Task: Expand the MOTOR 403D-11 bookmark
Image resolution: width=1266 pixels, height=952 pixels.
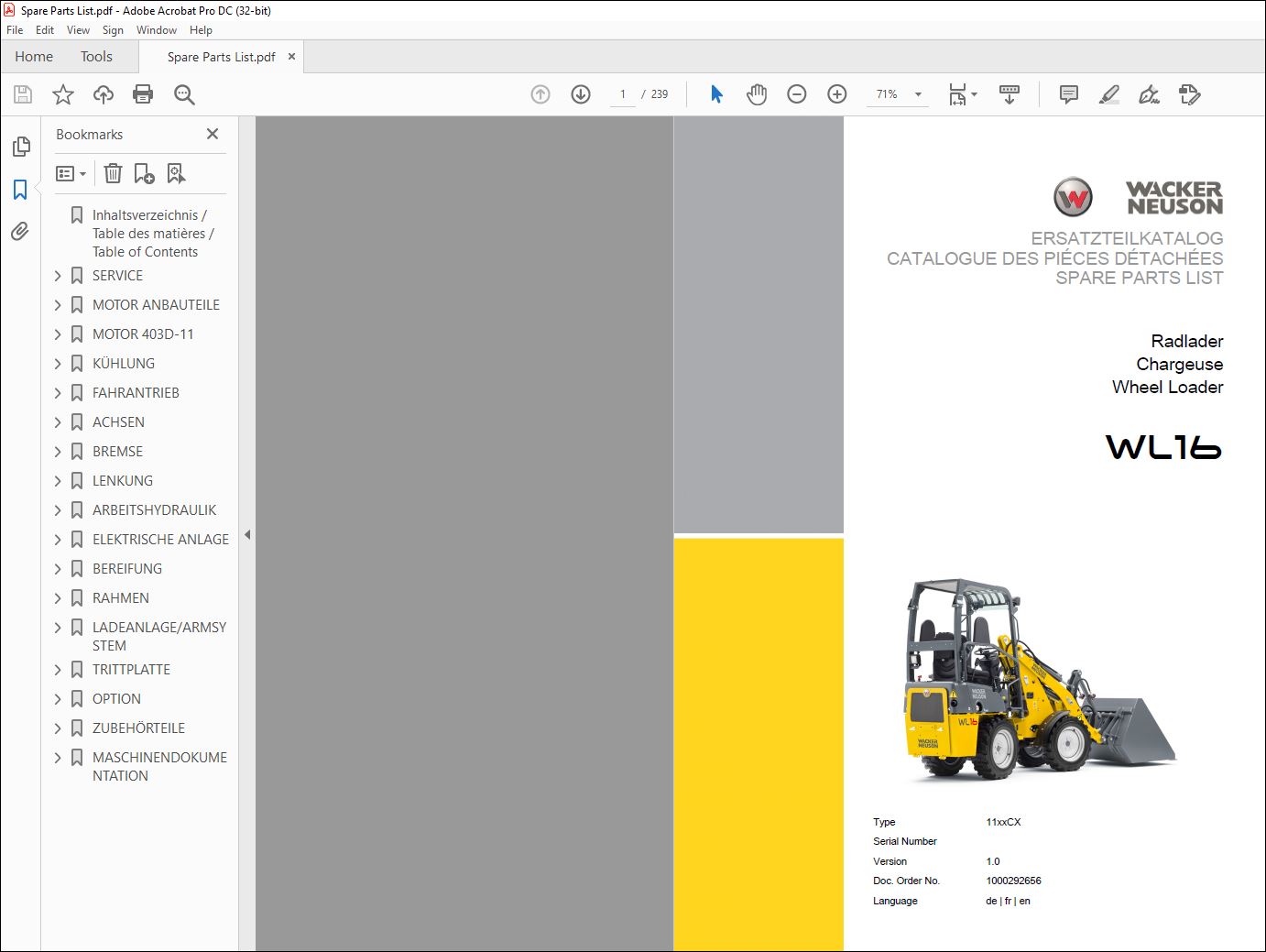Action: click(58, 334)
